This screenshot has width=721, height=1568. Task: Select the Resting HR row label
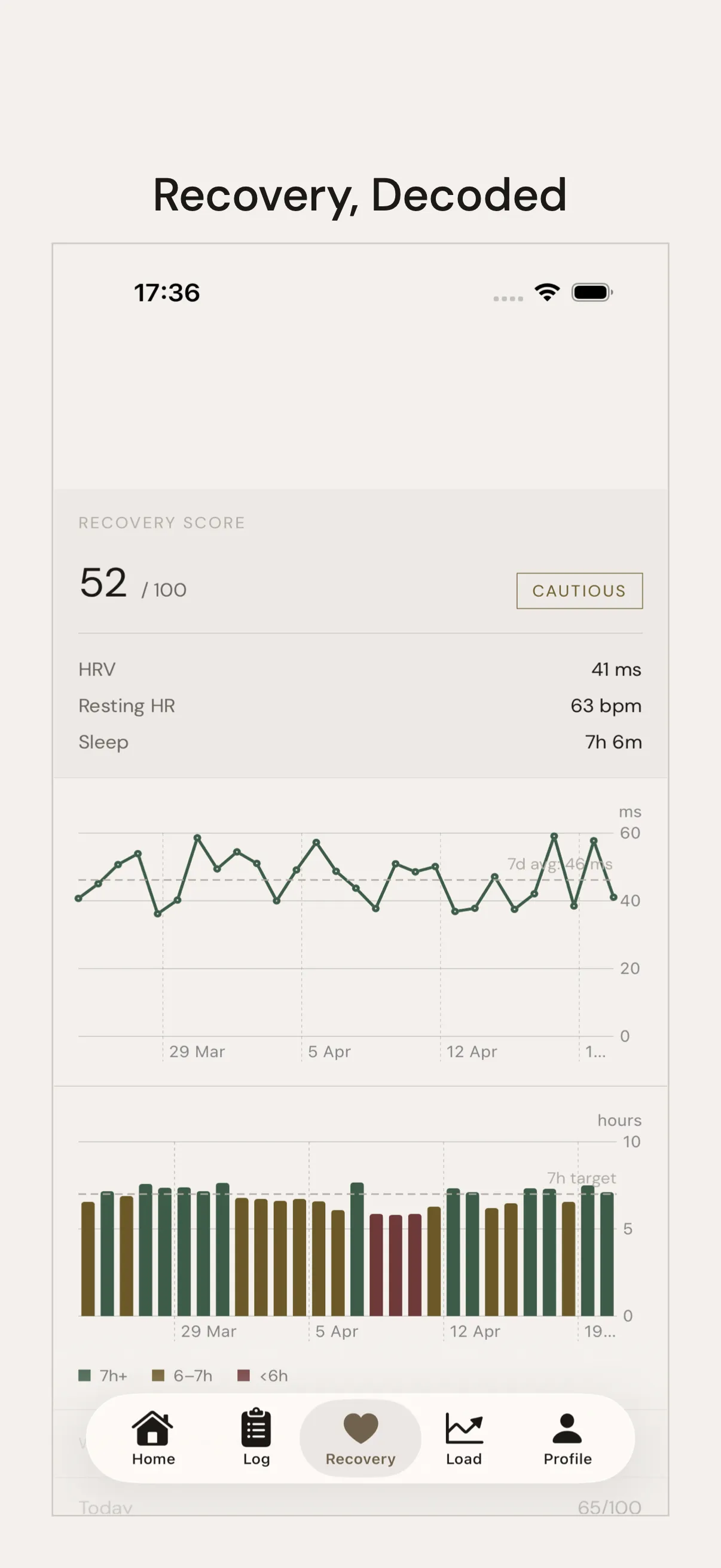127,706
